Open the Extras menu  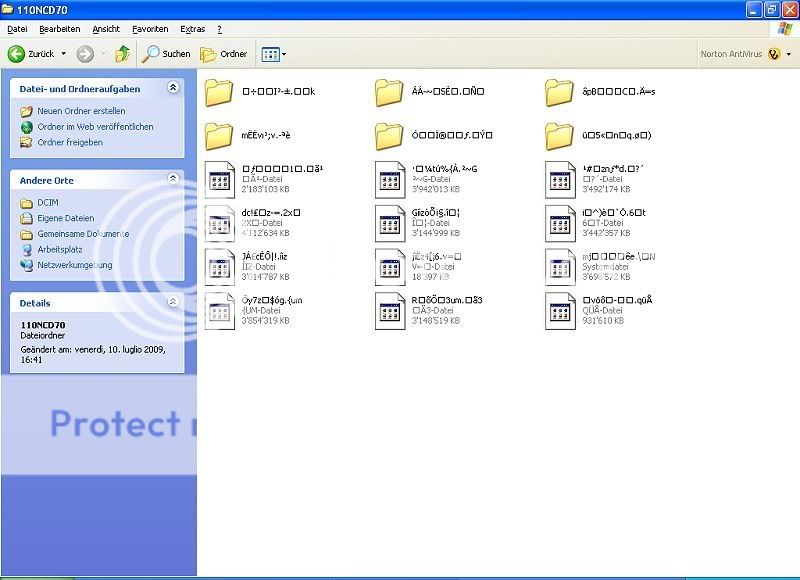(192, 29)
